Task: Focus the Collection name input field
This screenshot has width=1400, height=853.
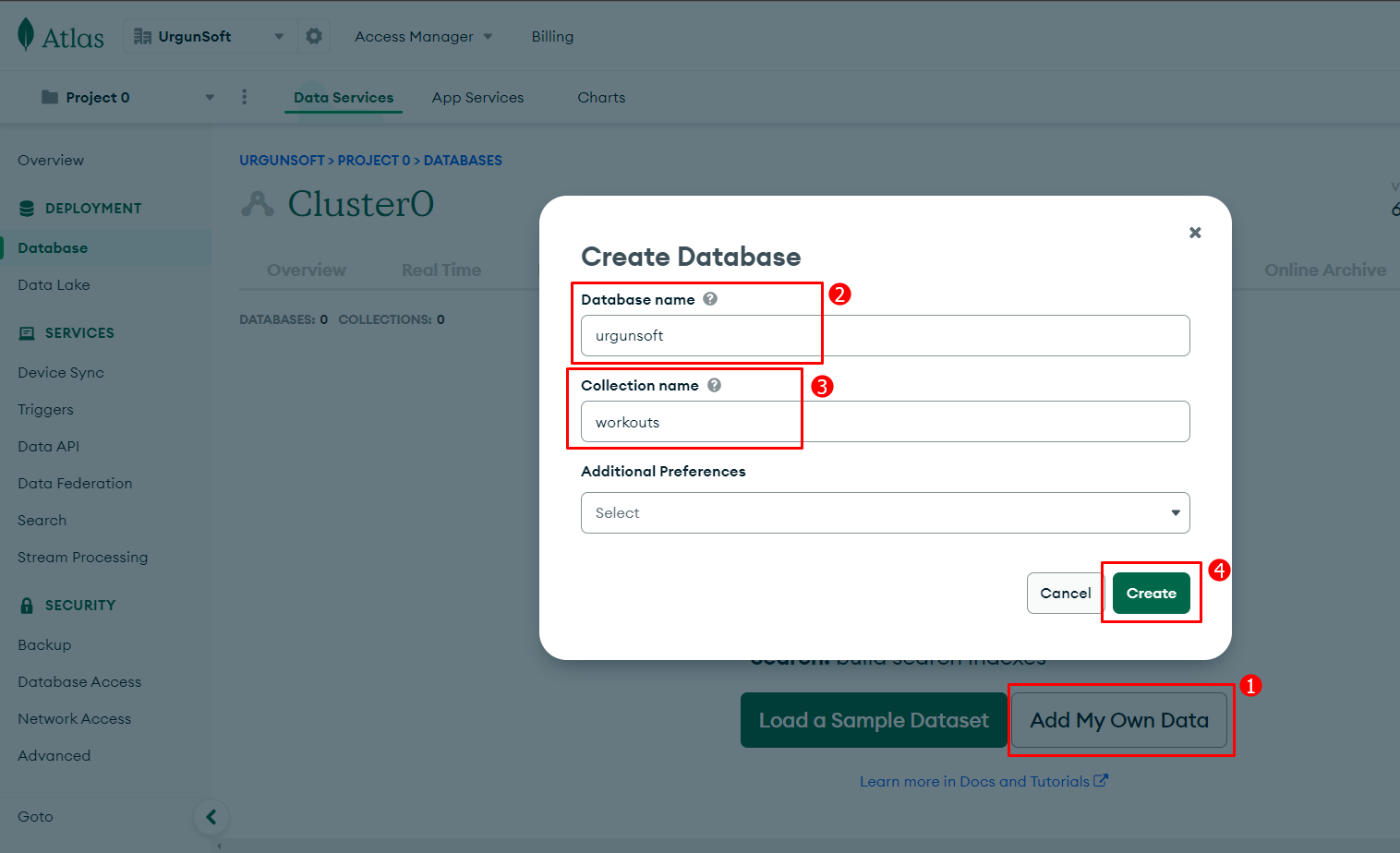Action: tap(886, 422)
